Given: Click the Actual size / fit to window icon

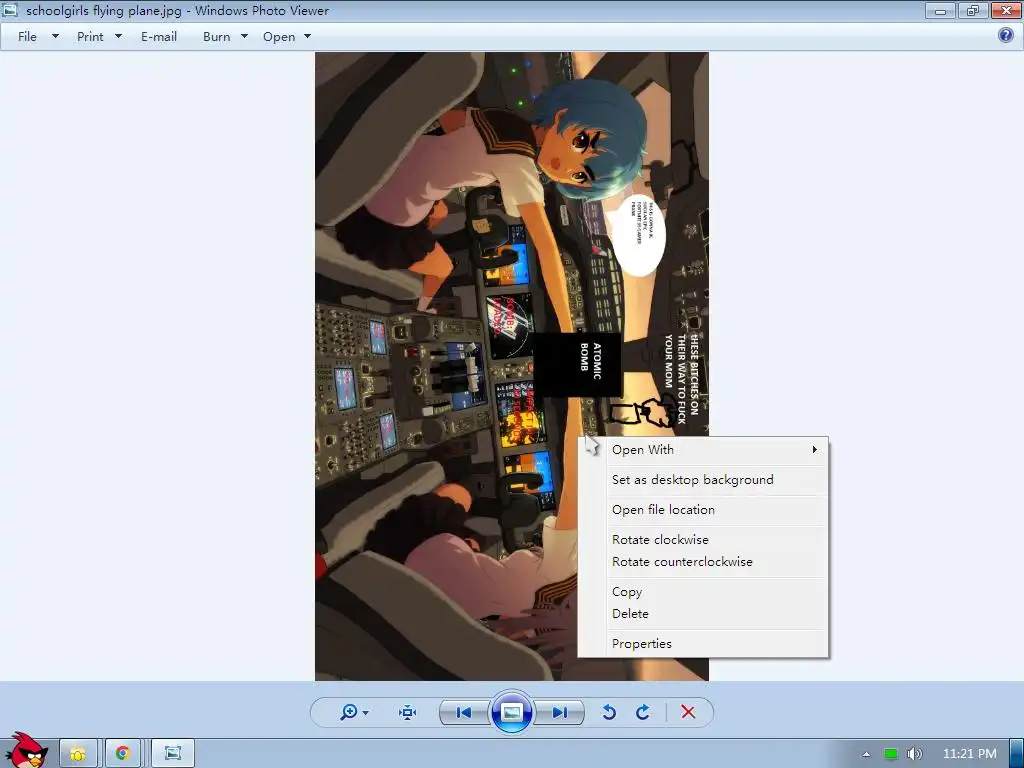Looking at the screenshot, I should coord(408,712).
